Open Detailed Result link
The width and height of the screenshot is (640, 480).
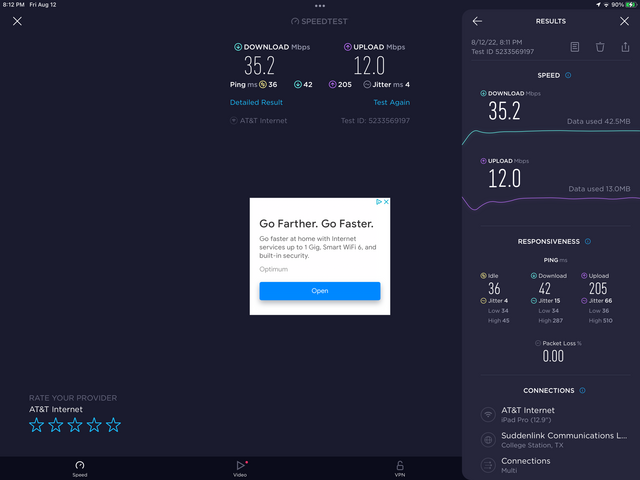pyautogui.click(x=256, y=102)
